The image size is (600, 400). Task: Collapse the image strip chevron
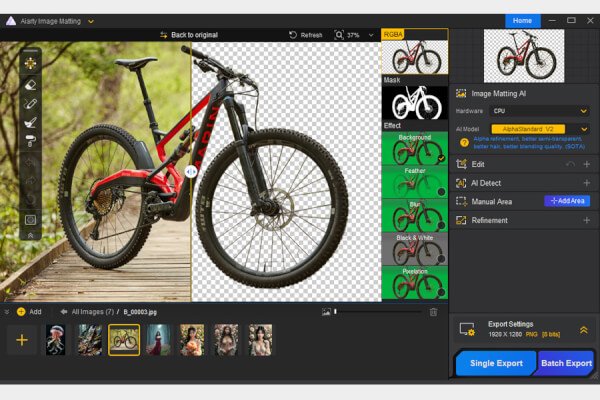tap(7, 312)
